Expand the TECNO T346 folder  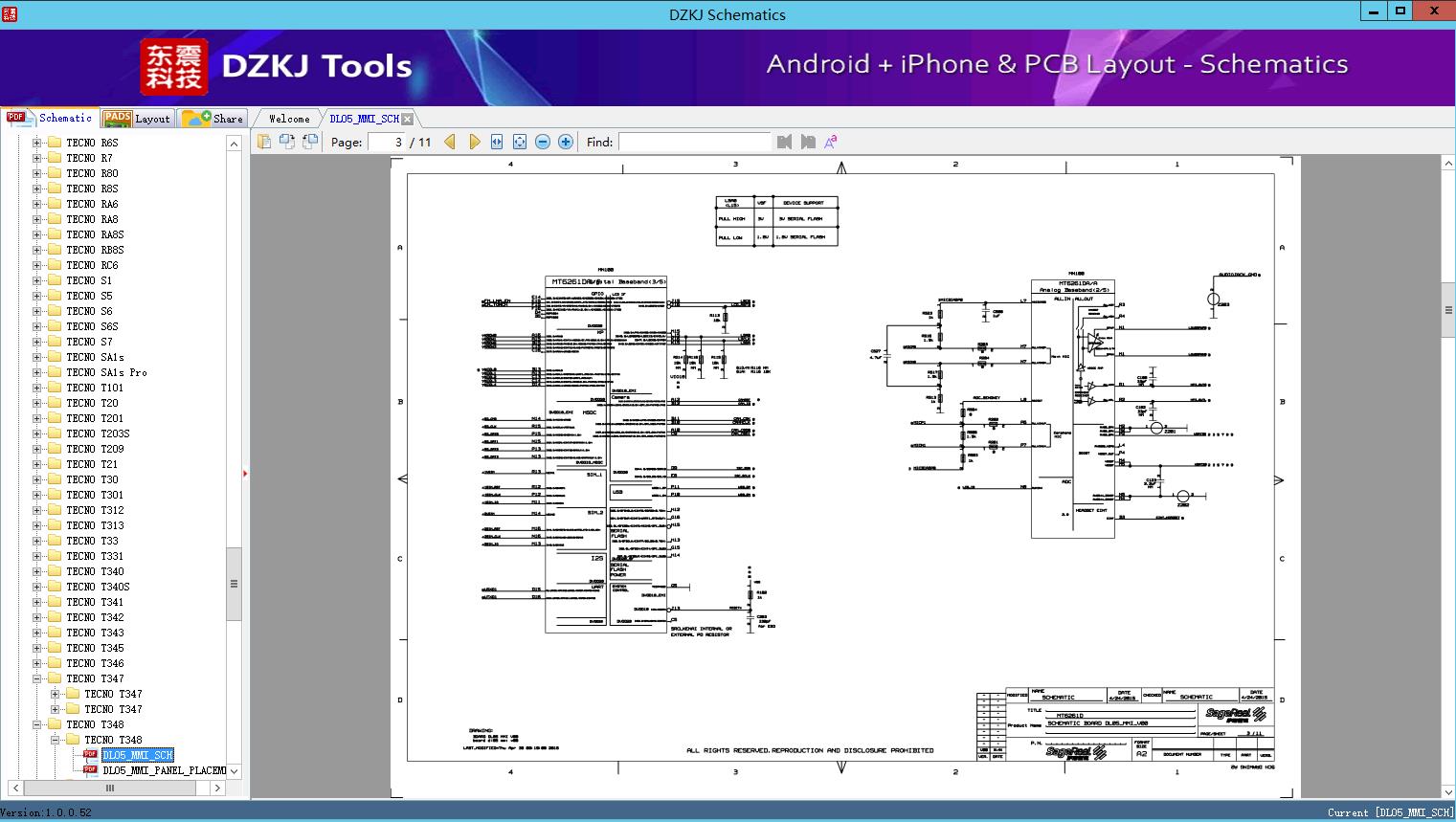[36, 663]
